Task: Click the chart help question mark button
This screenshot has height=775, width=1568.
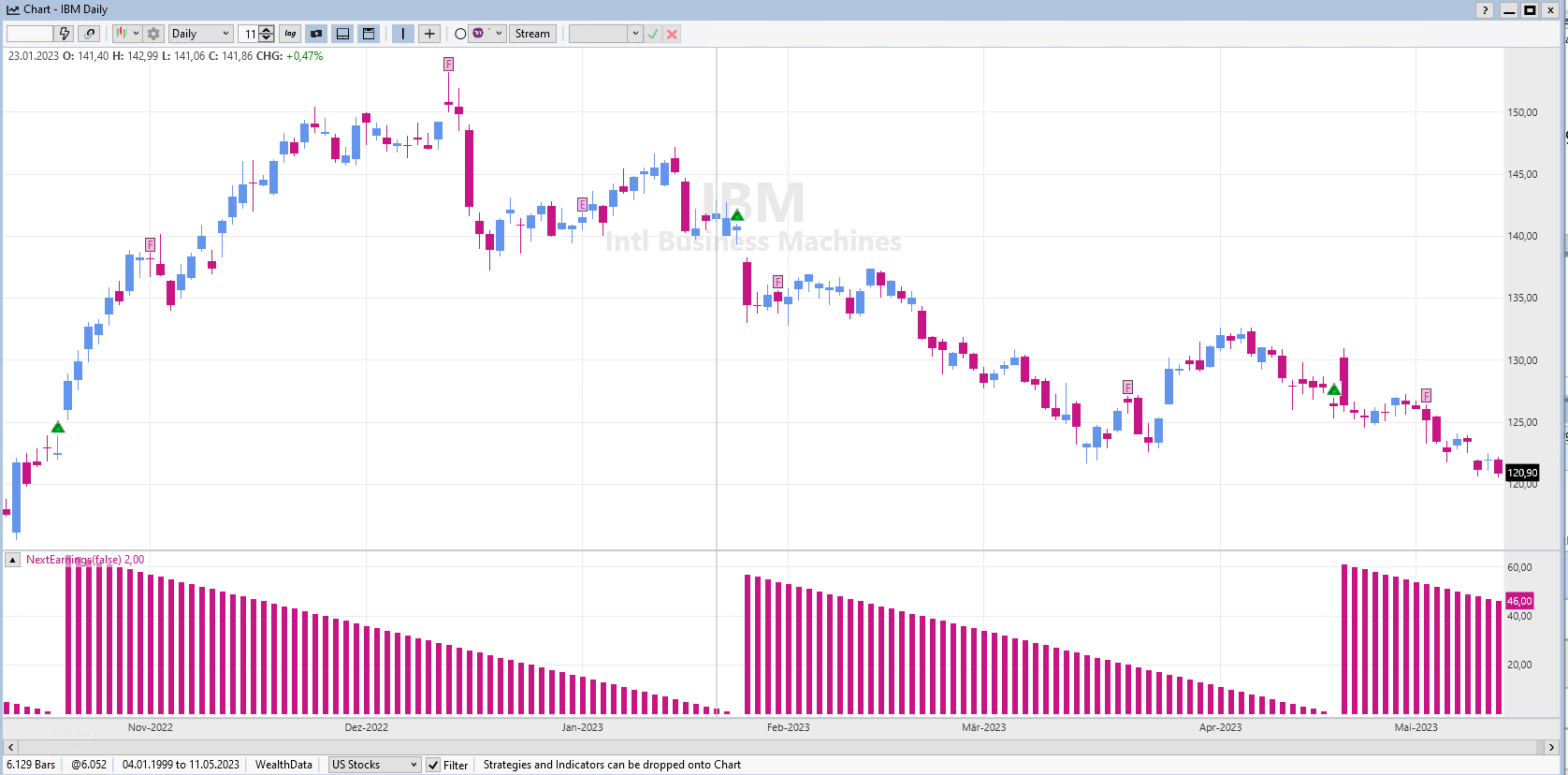Action: [1485, 10]
